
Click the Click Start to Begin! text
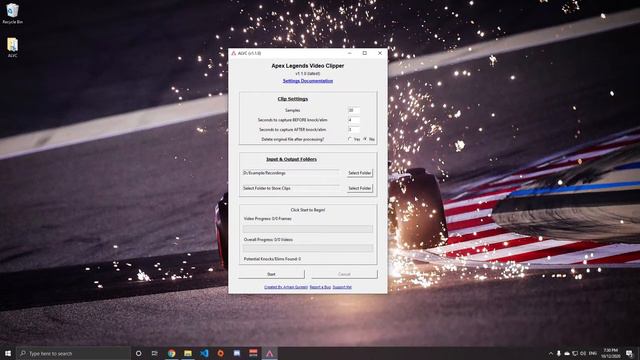[x=308, y=210]
